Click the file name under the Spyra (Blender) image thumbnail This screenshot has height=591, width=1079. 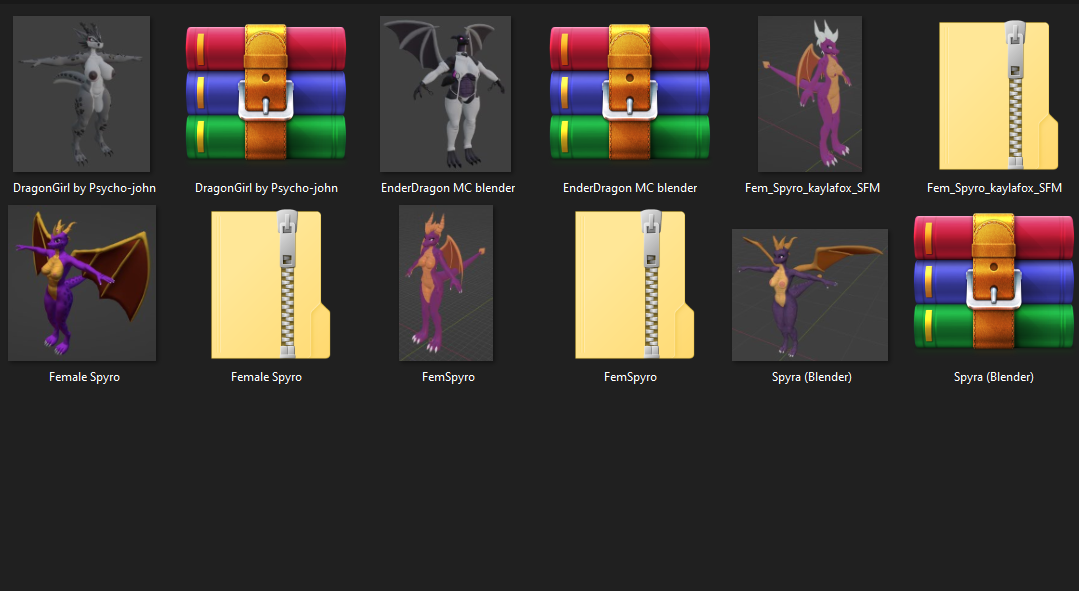click(x=812, y=377)
